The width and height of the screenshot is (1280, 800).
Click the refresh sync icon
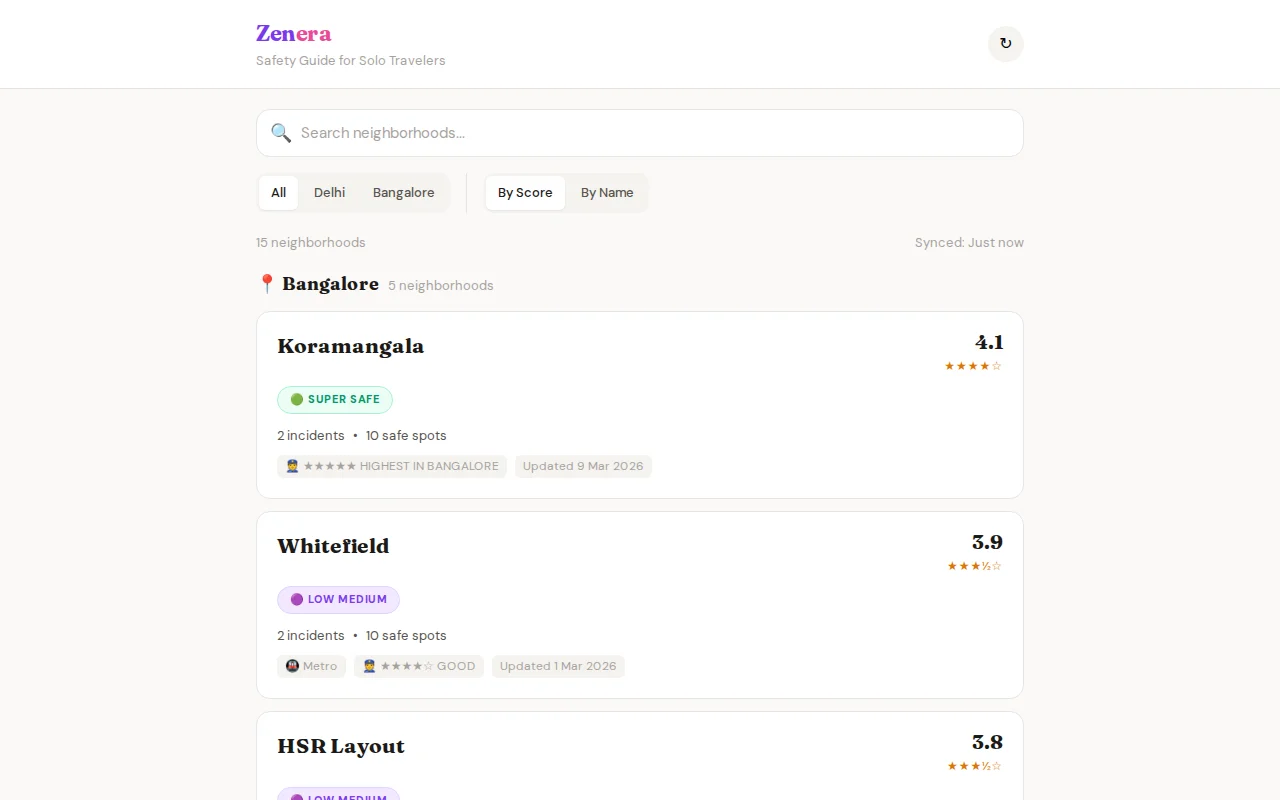1006,44
